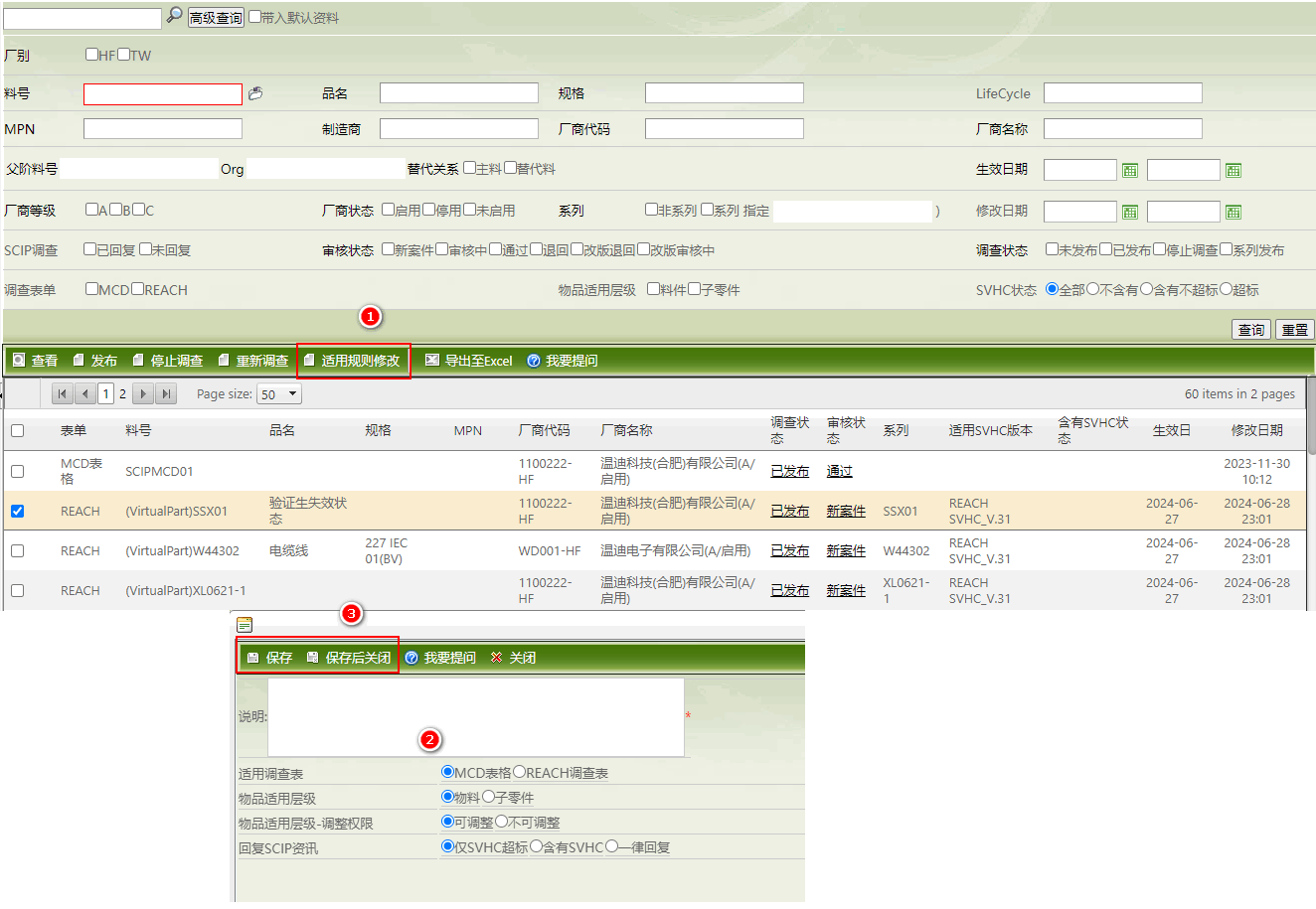Click the notes icon above dialog toolbar
1316x909 pixels.
[x=245, y=625]
